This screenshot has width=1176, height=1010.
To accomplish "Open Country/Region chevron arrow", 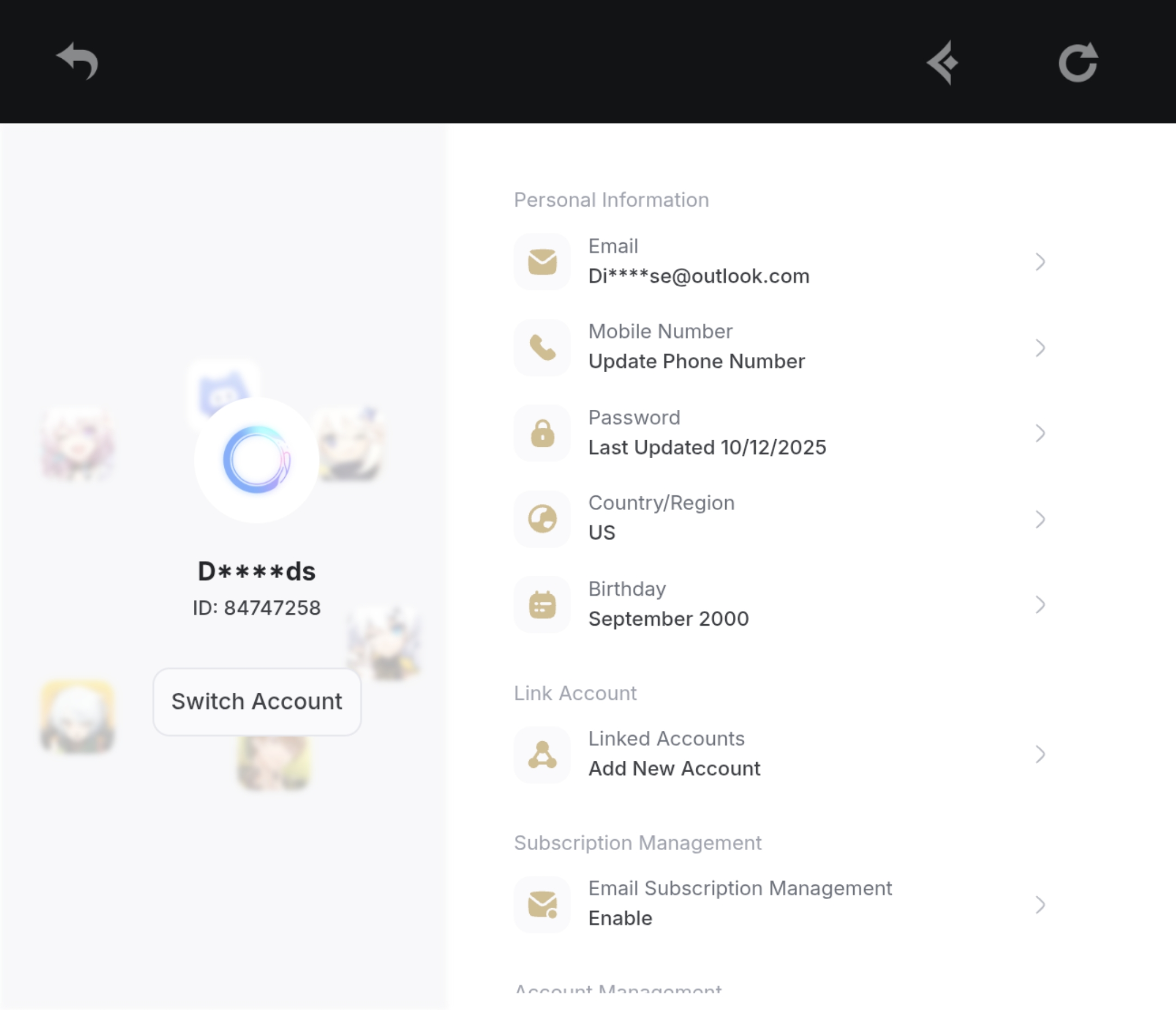I will tap(1040, 519).
